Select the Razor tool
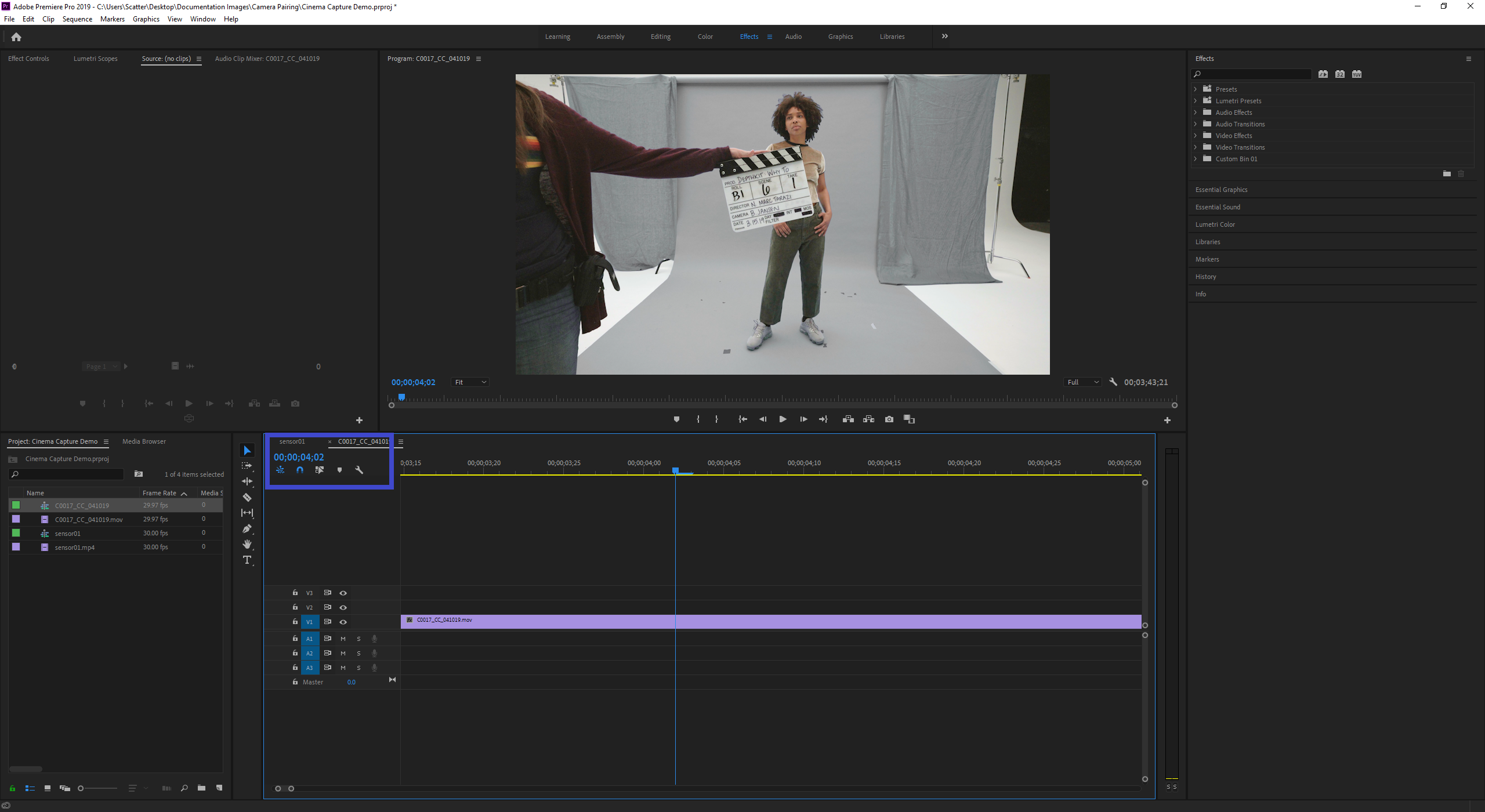 pos(247,498)
